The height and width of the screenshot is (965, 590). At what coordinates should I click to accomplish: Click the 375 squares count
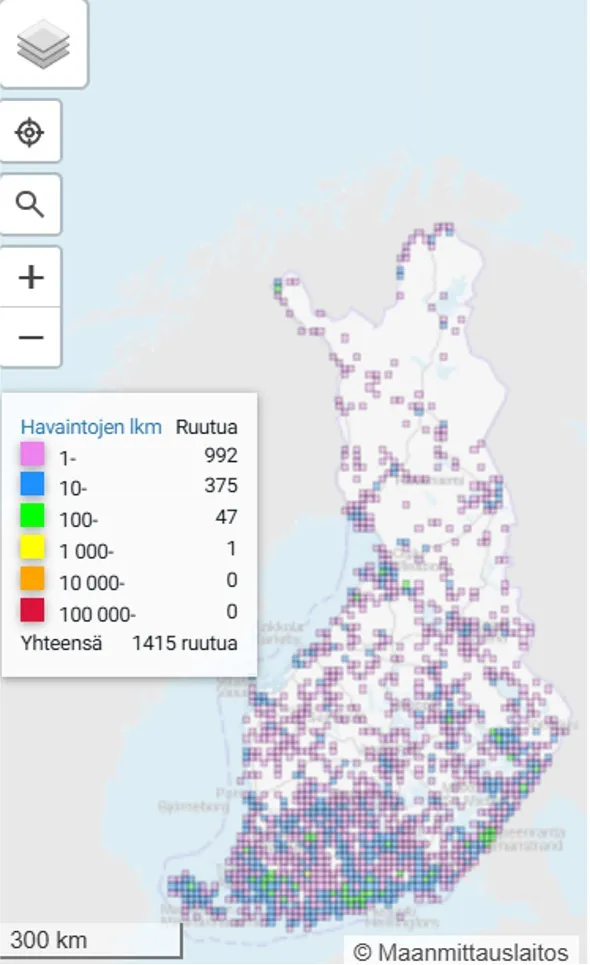pyautogui.click(x=221, y=486)
